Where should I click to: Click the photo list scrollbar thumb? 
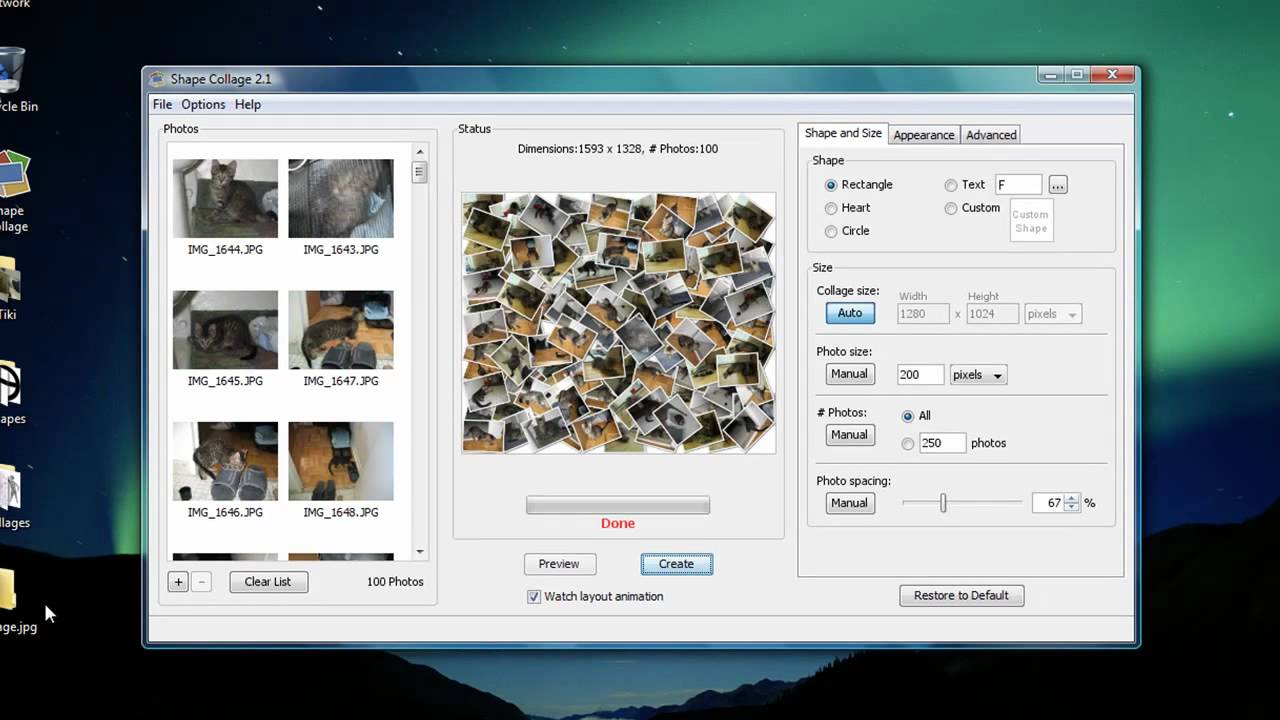420,172
